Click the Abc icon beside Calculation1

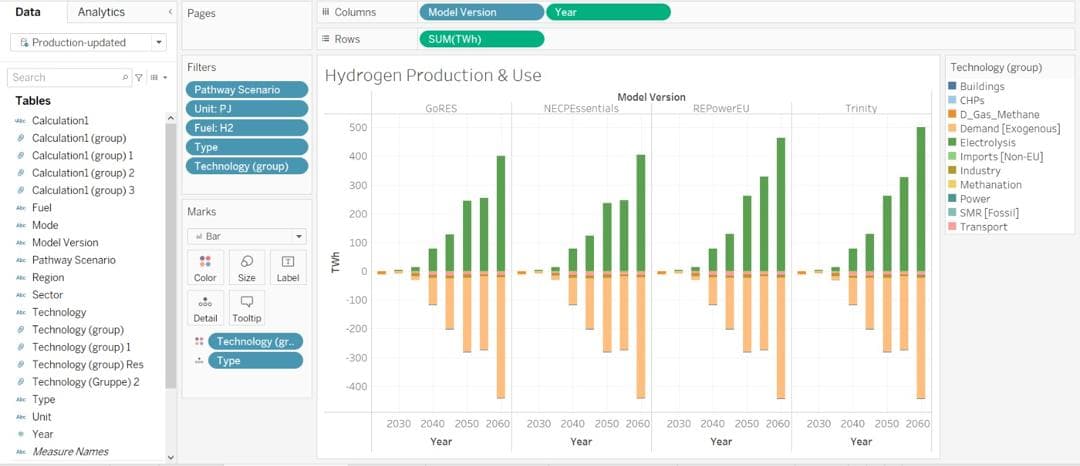point(19,120)
